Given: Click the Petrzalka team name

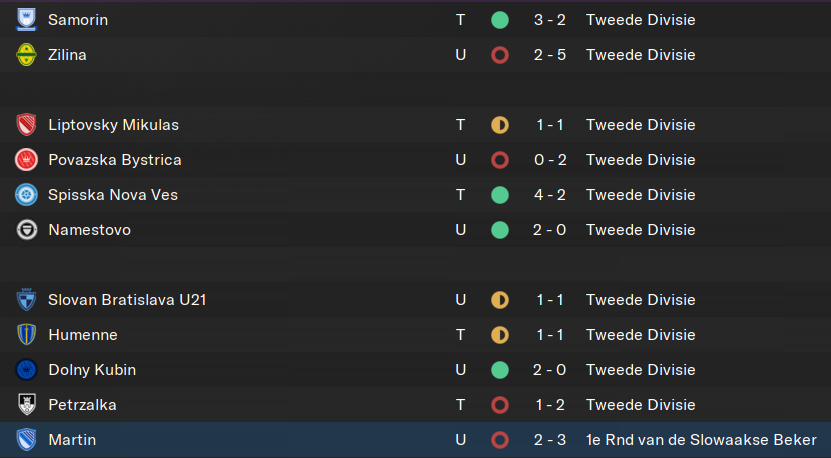Looking at the screenshot, I should tap(82, 405).
